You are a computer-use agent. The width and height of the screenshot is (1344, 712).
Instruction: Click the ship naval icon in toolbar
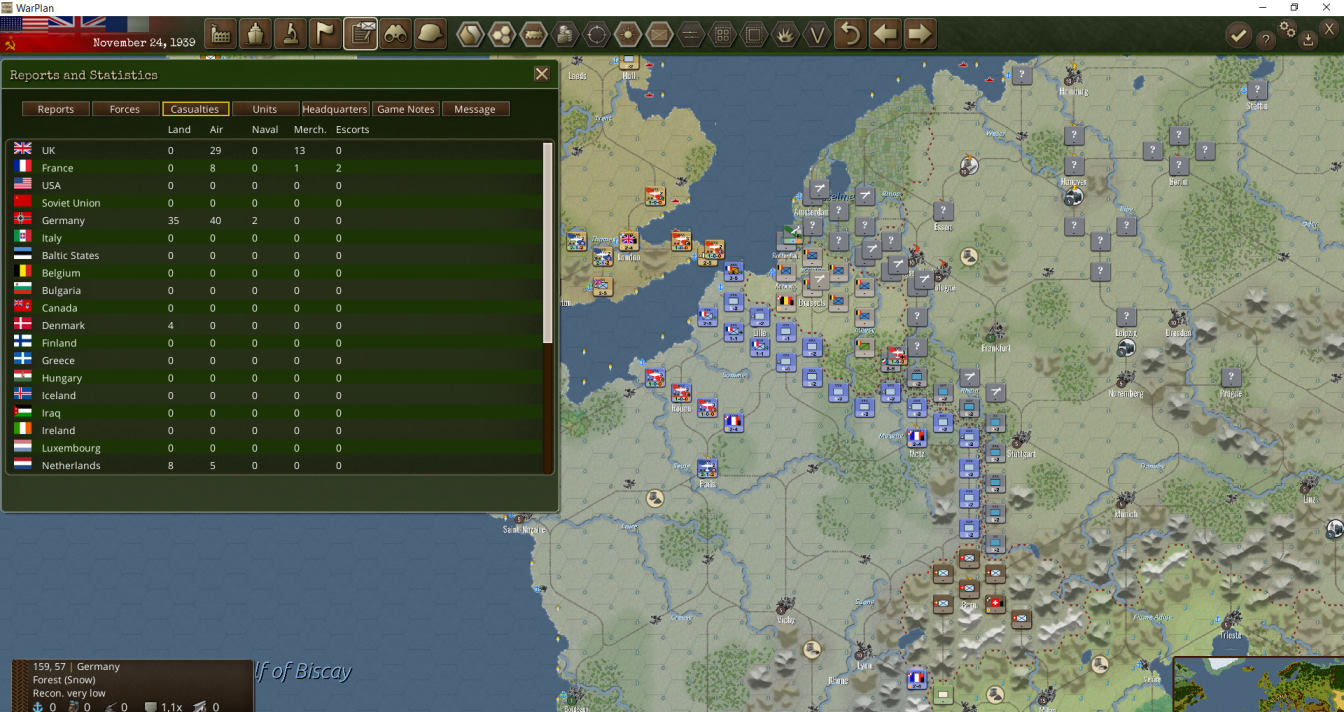[255, 35]
